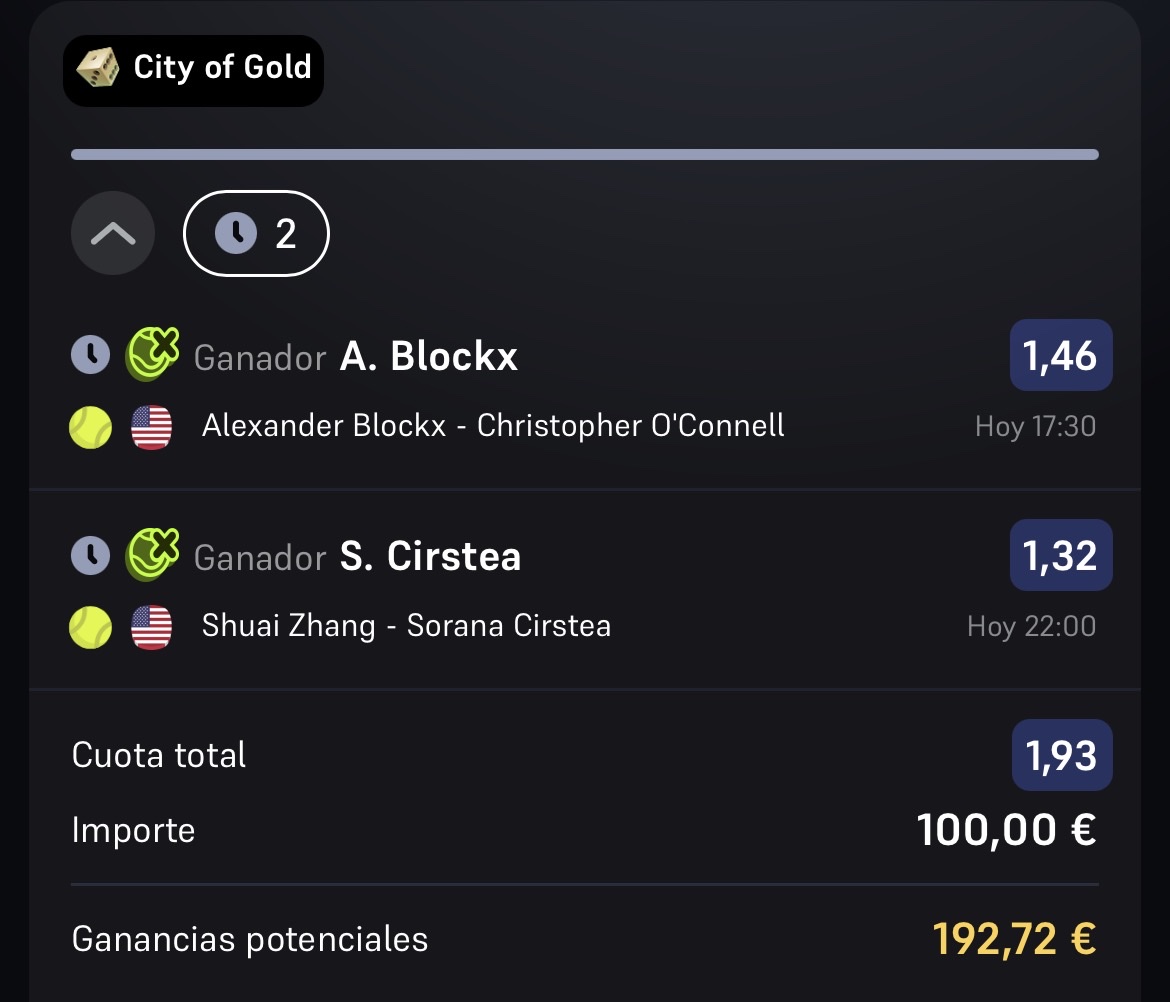Click the 100,00 € stake amount

click(1007, 830)
